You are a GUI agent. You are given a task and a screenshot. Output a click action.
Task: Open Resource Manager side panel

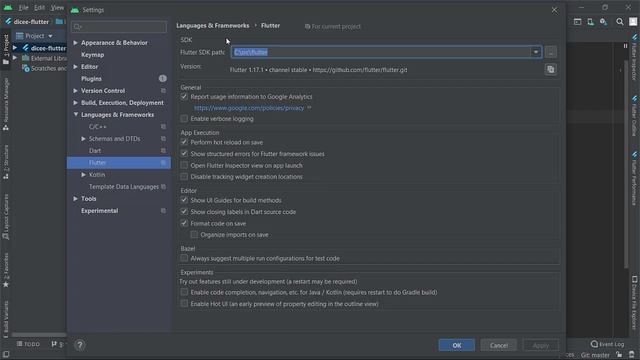pyautogui.click(x=6, y=104)
